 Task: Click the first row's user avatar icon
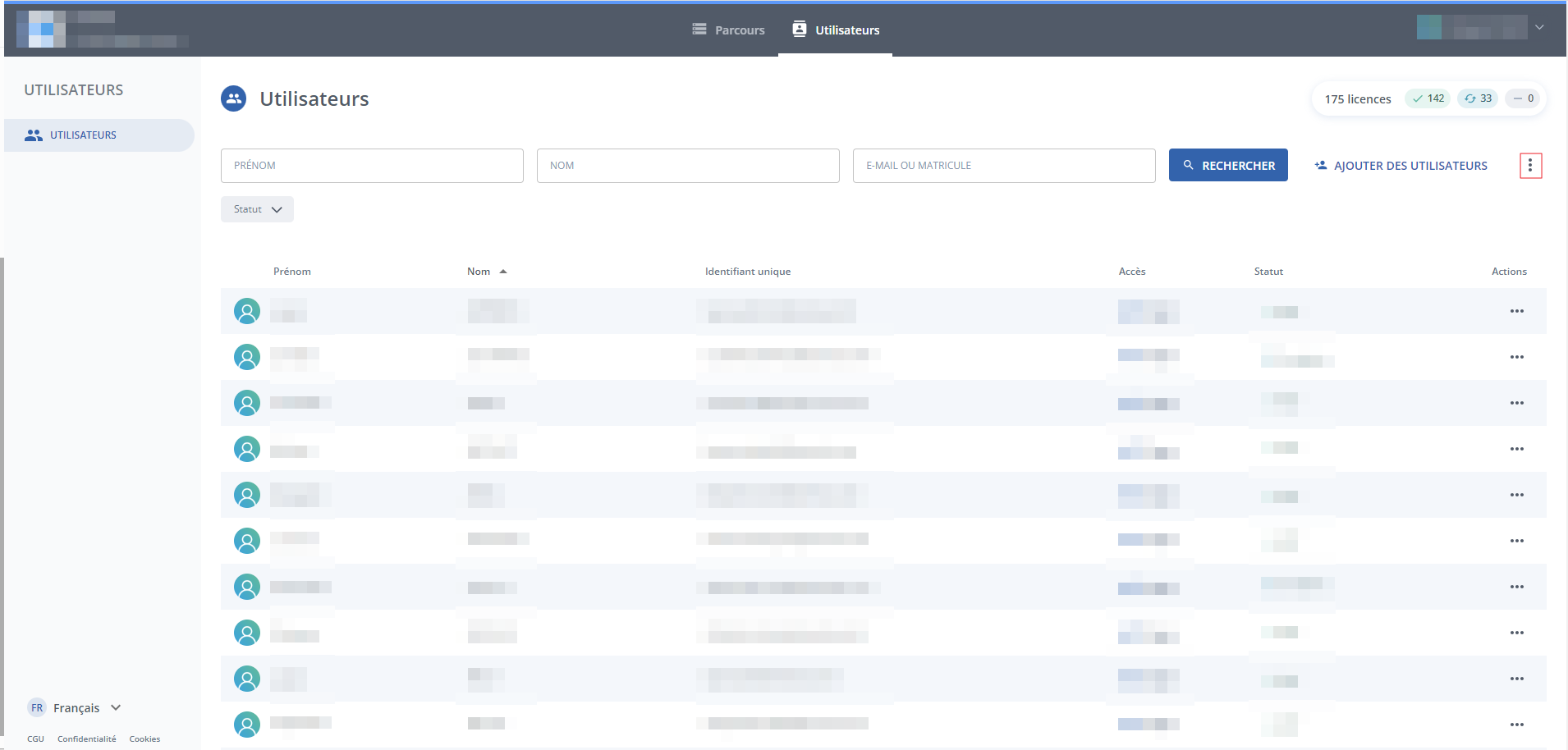(x=247, y=311)
